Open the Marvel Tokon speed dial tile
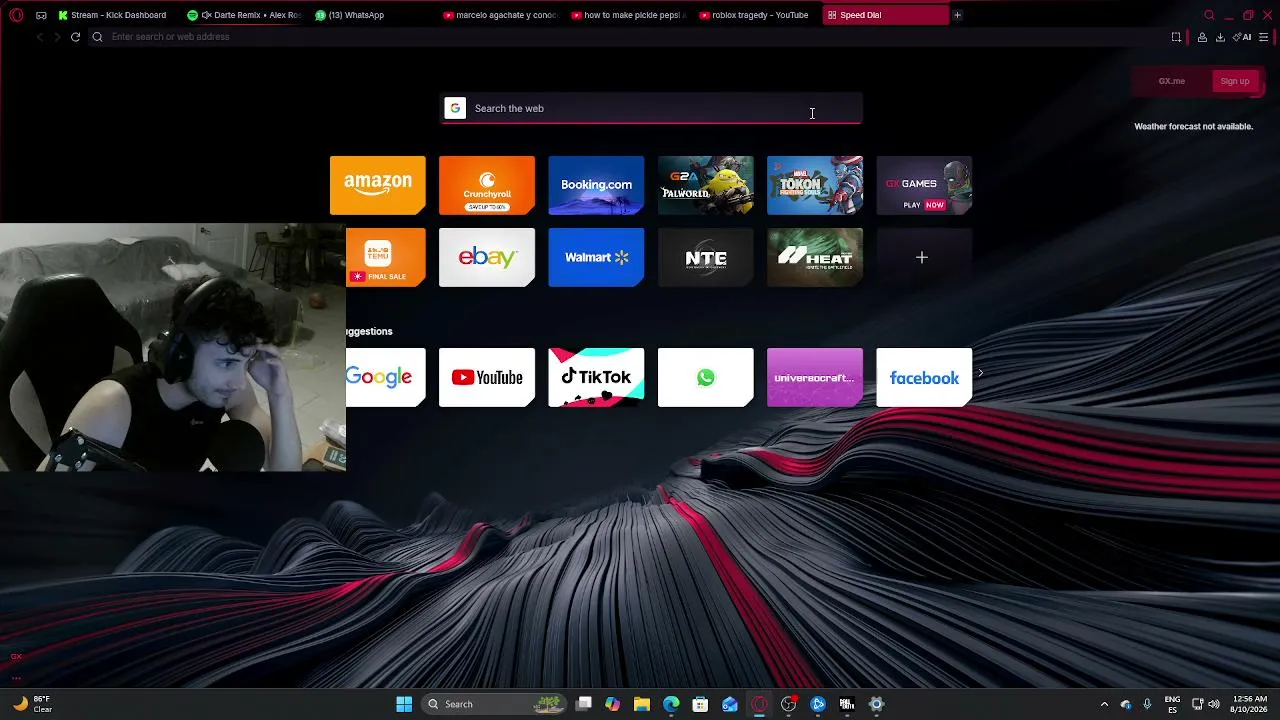Image resolution: width=1280 pixels, height=720 pixels. [815, 185]
